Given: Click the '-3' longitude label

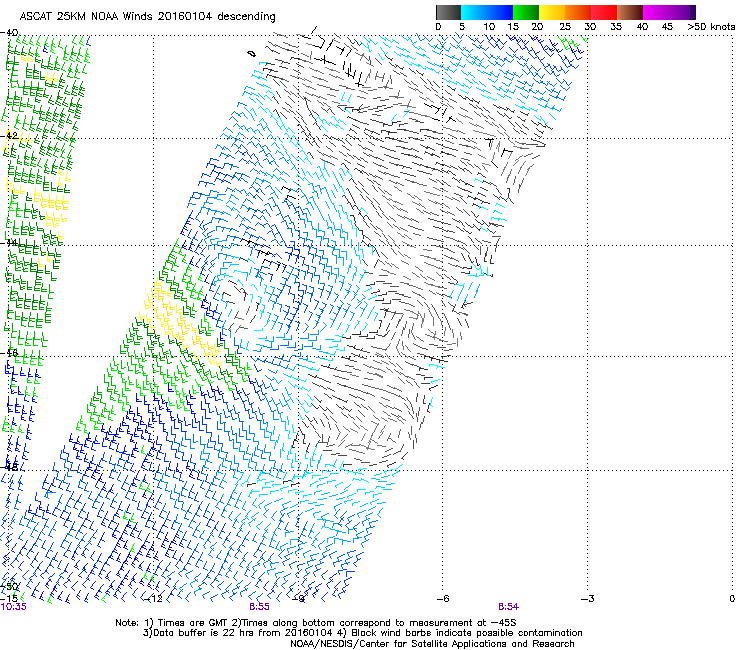Looking at the screenshot, I should click(x=587, y=599).
